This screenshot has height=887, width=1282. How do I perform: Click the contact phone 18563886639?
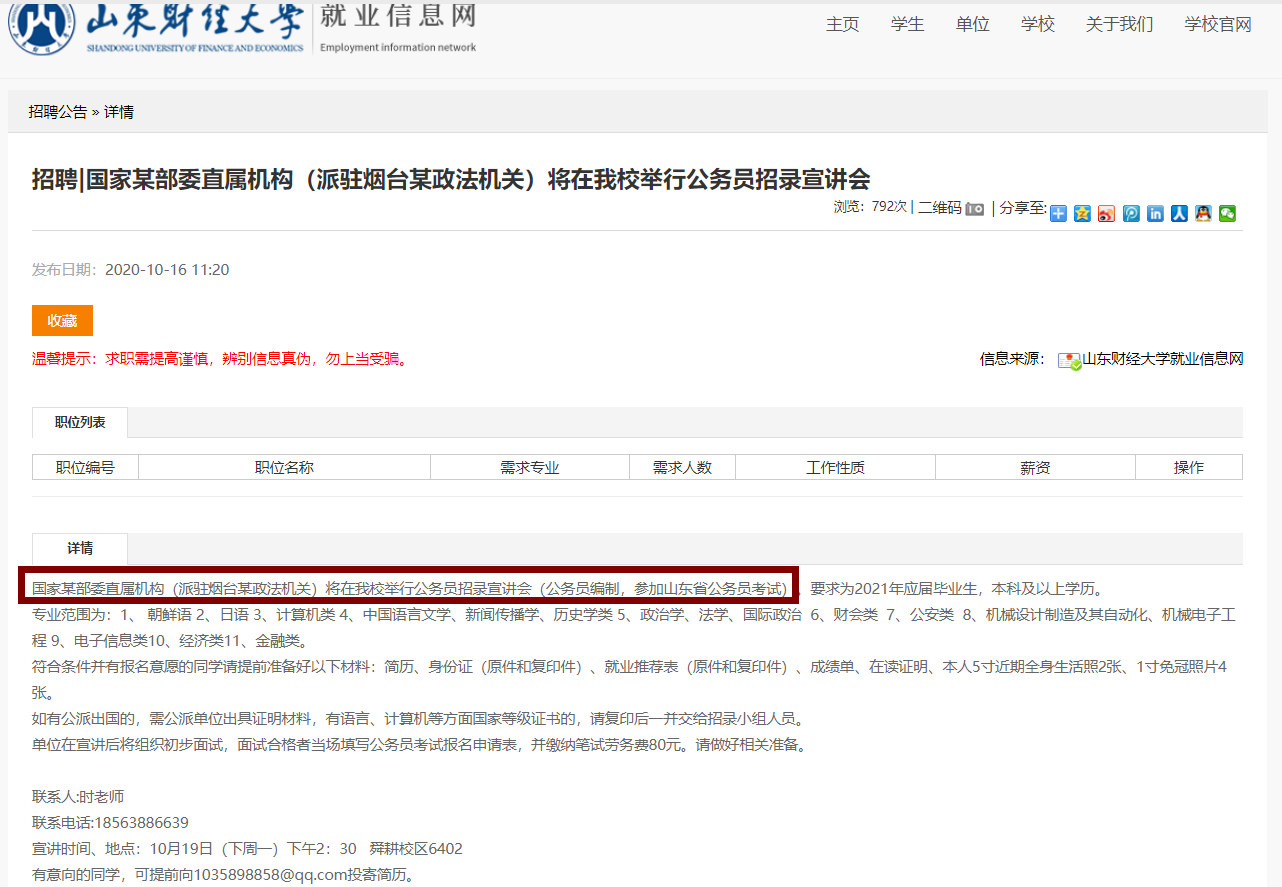coord(141,823)
